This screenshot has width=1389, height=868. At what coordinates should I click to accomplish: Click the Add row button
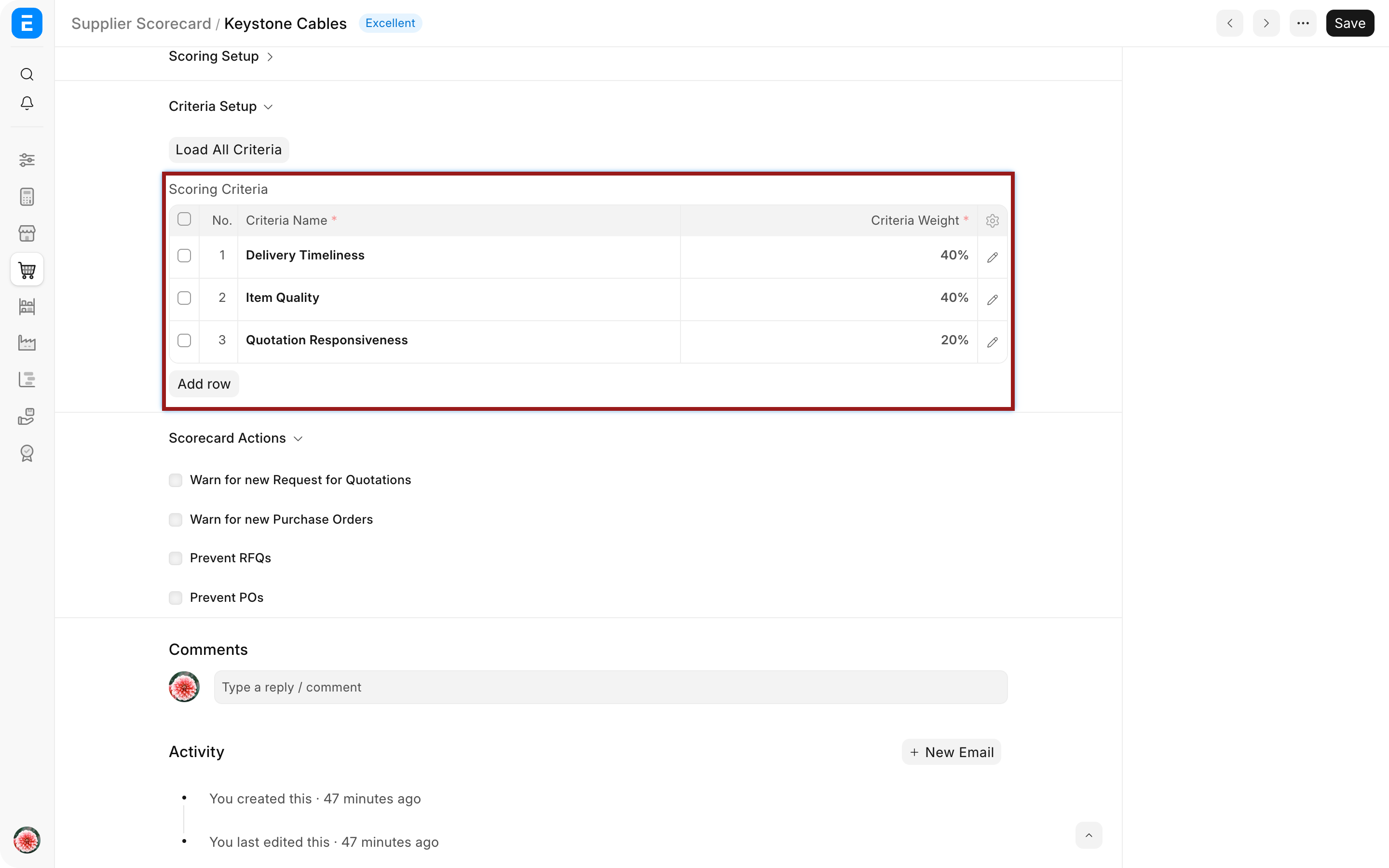click(x=204, y=384)
